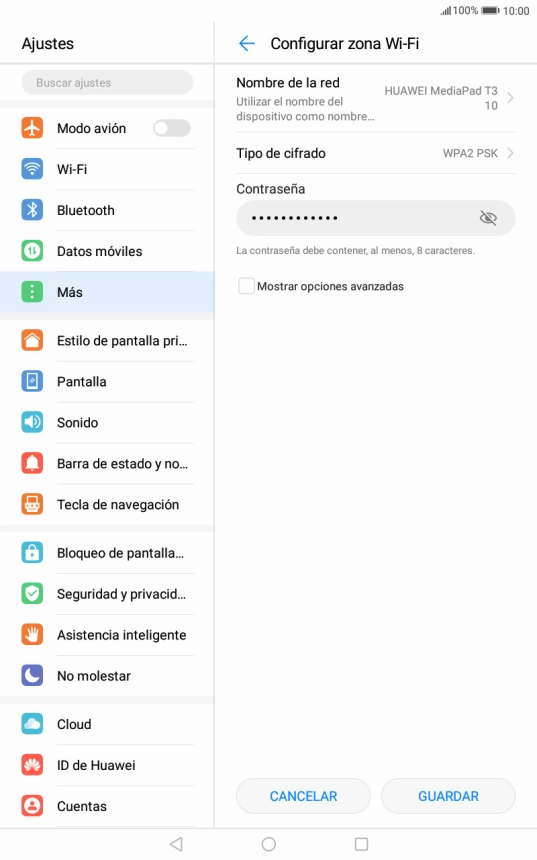The image size is (537, 860).
Task: Tap the CANCELAR button
Action: (x=303, y=796)
